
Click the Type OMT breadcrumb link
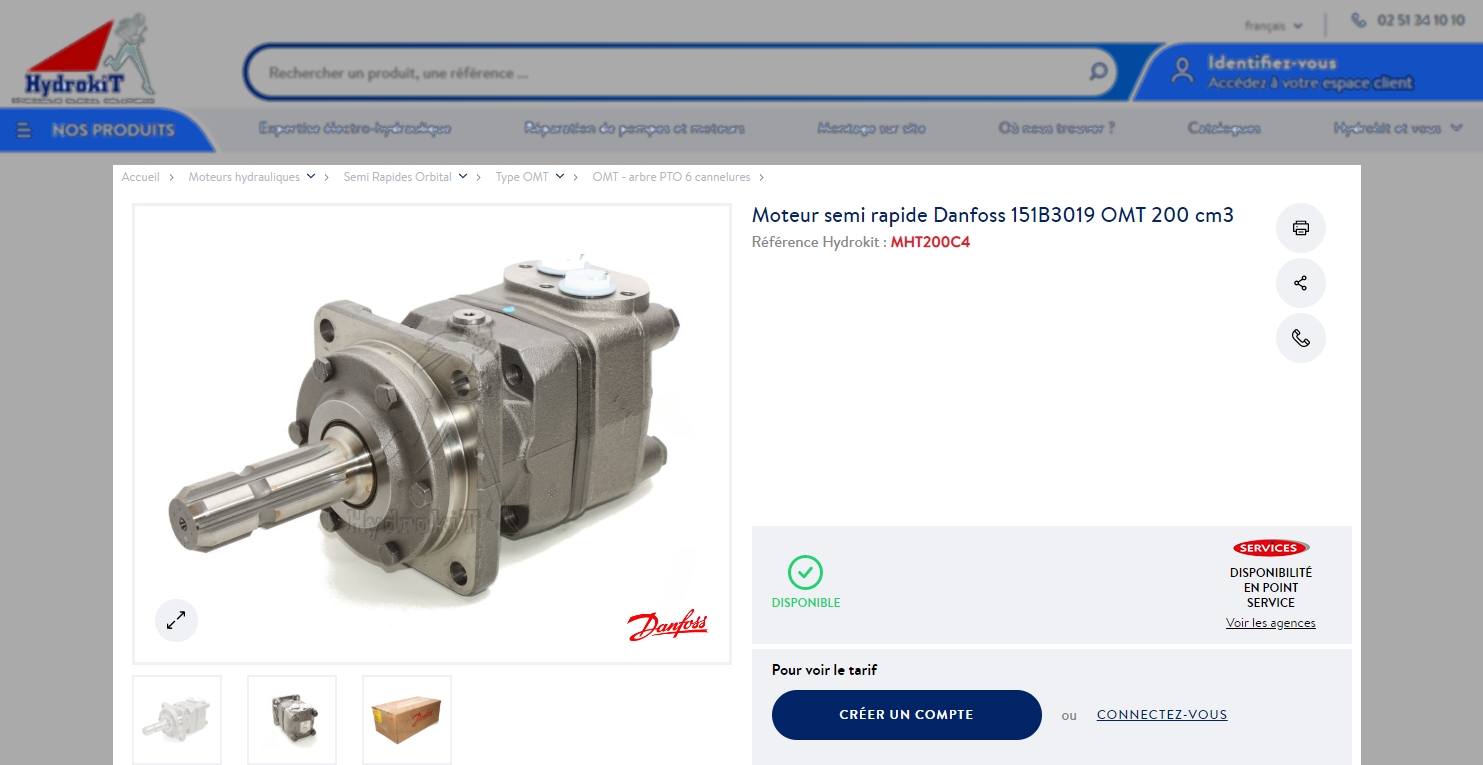tap(522, 177)
